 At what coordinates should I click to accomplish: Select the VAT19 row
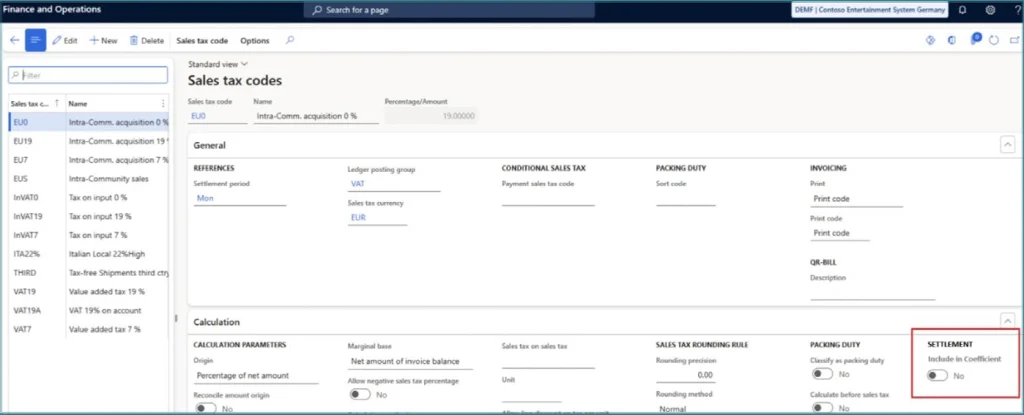[x=88, y=291]
